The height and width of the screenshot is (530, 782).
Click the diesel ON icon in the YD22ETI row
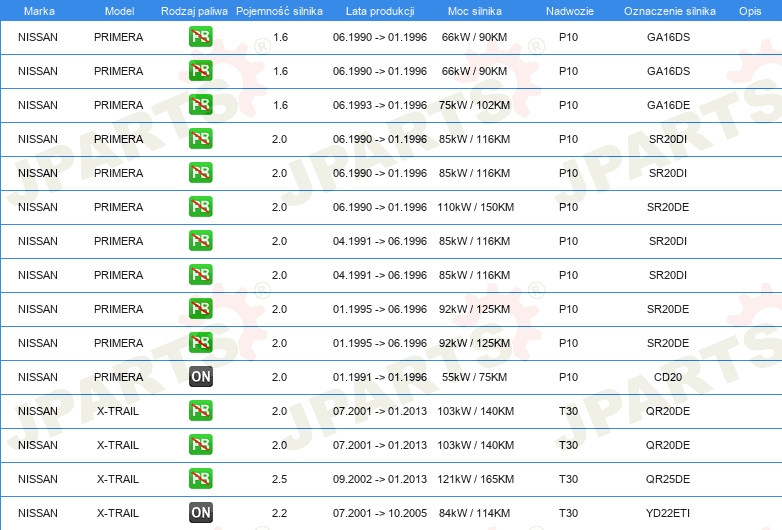(200, 513)
